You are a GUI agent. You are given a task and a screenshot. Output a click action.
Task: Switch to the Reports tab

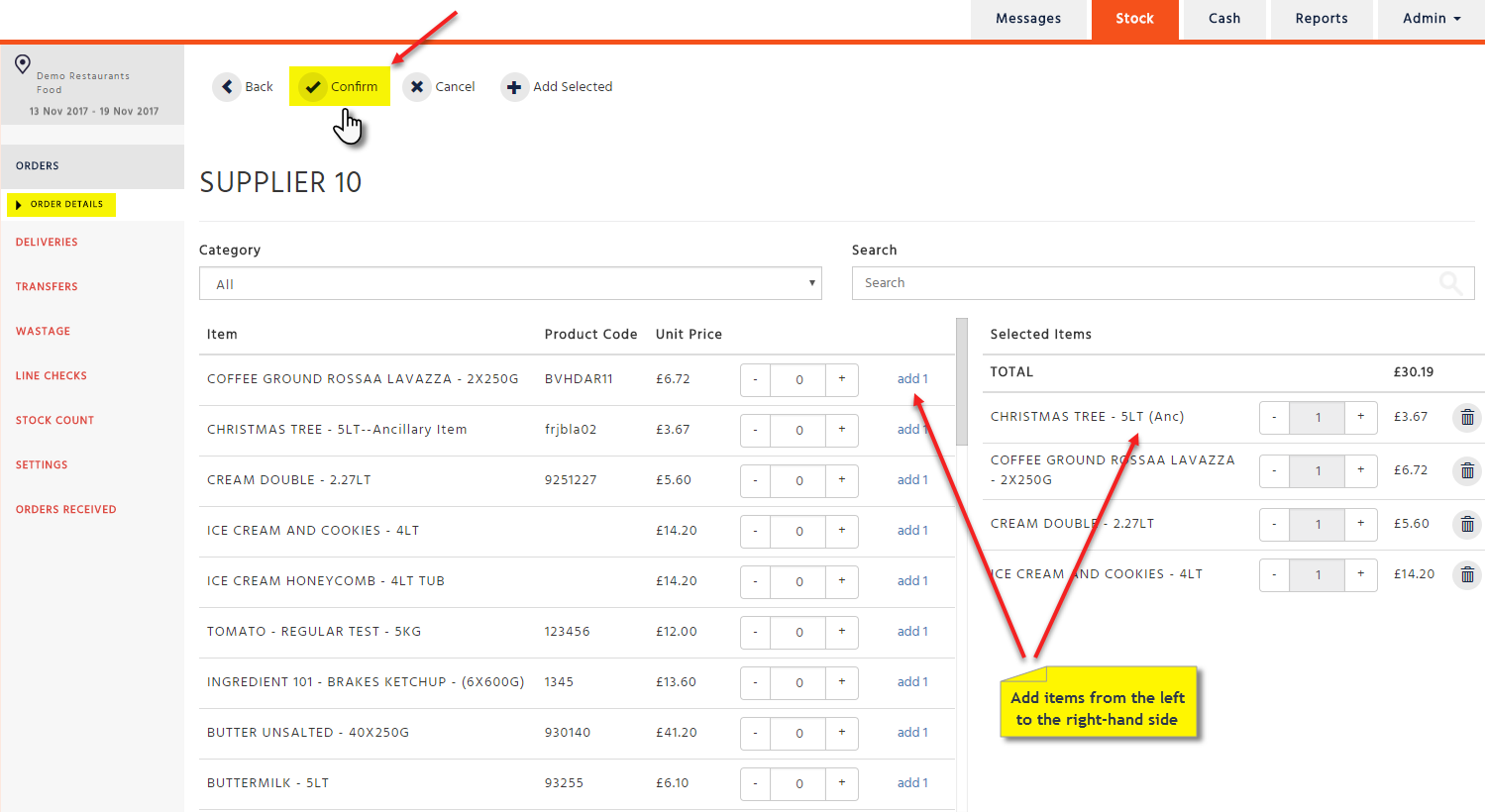[x=1321, y=19]
